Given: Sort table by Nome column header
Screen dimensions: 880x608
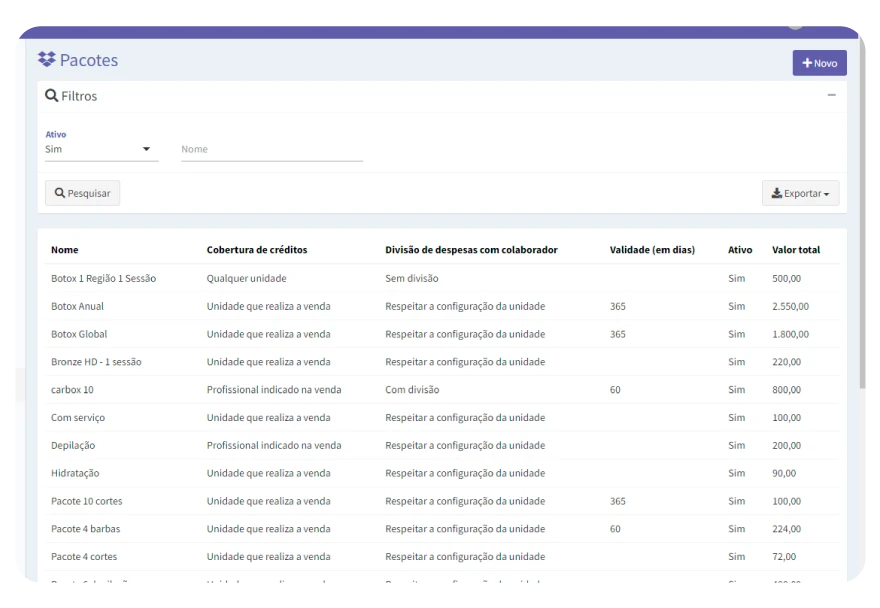Looking at the screenshot, I should 65,250.
